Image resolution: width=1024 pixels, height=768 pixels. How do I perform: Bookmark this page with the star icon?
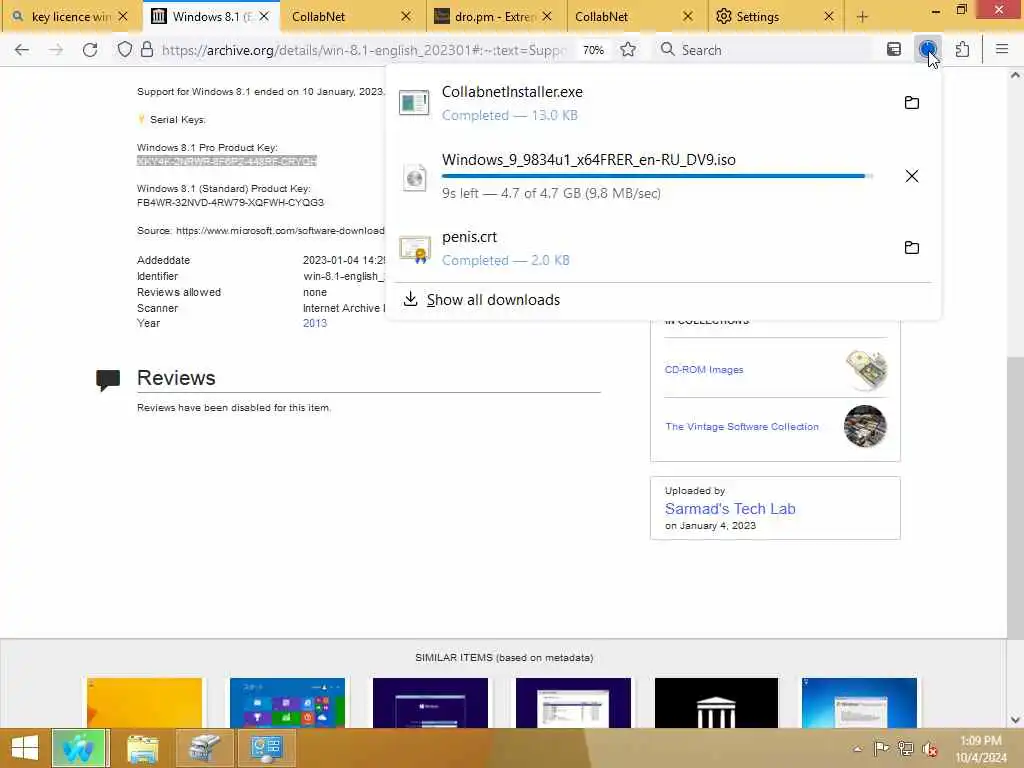pyautogui.click(x=628, y=50)
